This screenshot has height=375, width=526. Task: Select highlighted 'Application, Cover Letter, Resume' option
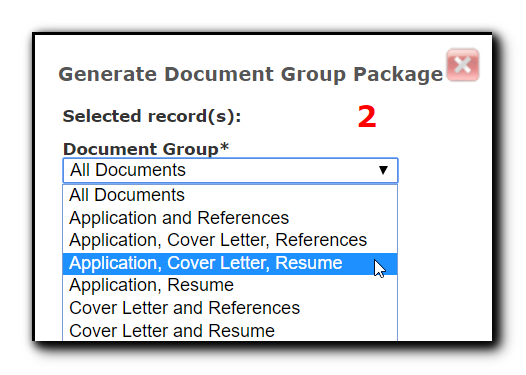click(x=230, y=263)
